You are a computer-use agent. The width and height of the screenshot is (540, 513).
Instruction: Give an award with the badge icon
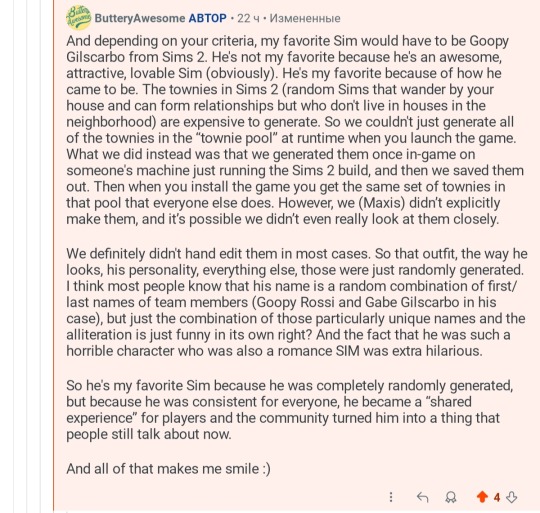coord(451,497)
